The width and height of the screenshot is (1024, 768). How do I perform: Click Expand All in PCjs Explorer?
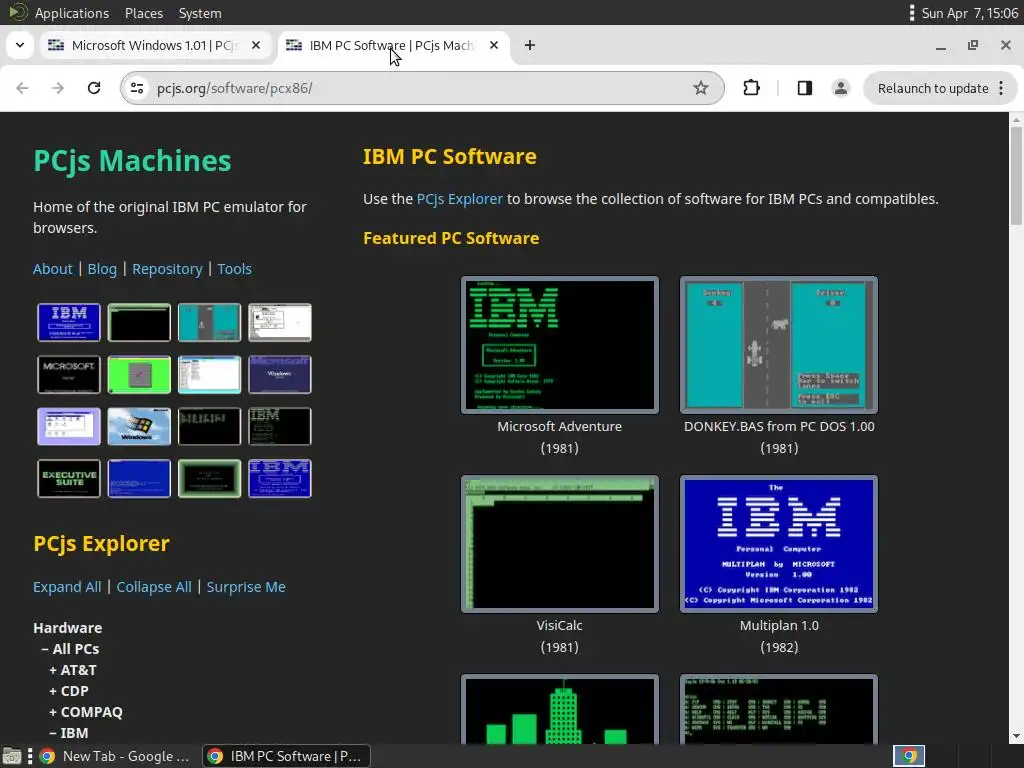pyautogui.click(x=67, y=587)
